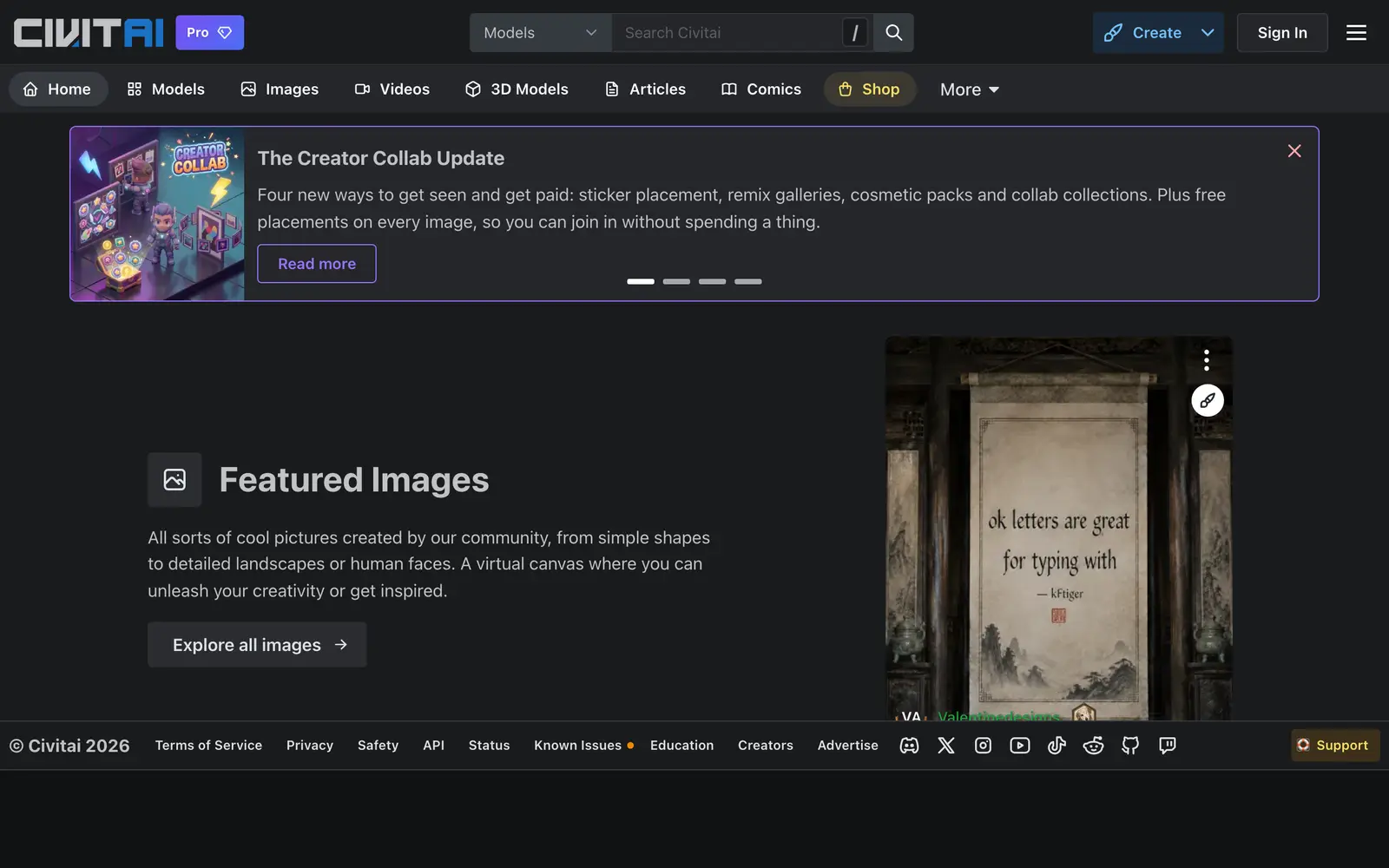Open the three-dot menu on the scroll image card

[x=1207, y=360]
